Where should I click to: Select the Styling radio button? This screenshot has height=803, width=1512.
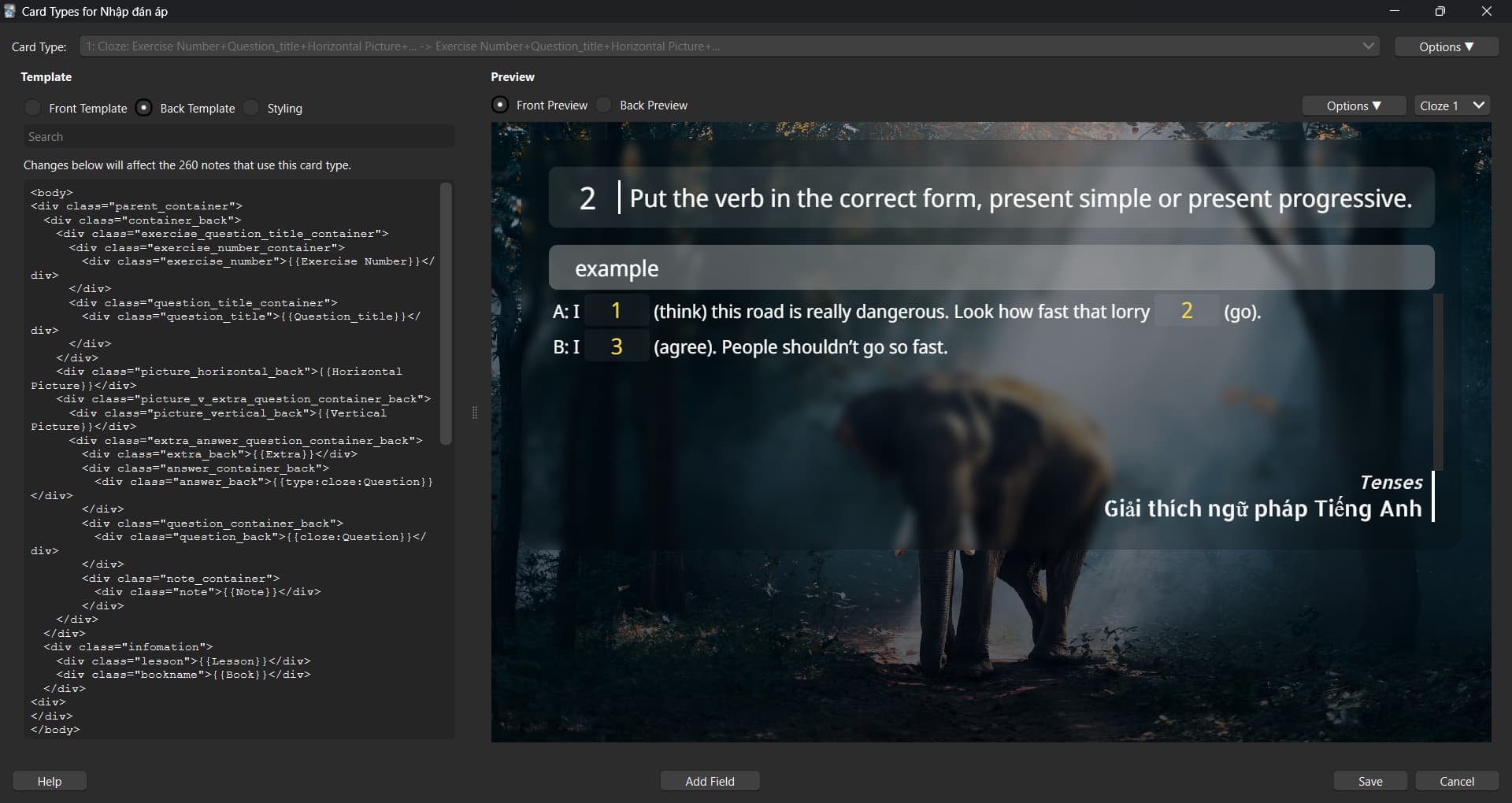pos(251,108)
